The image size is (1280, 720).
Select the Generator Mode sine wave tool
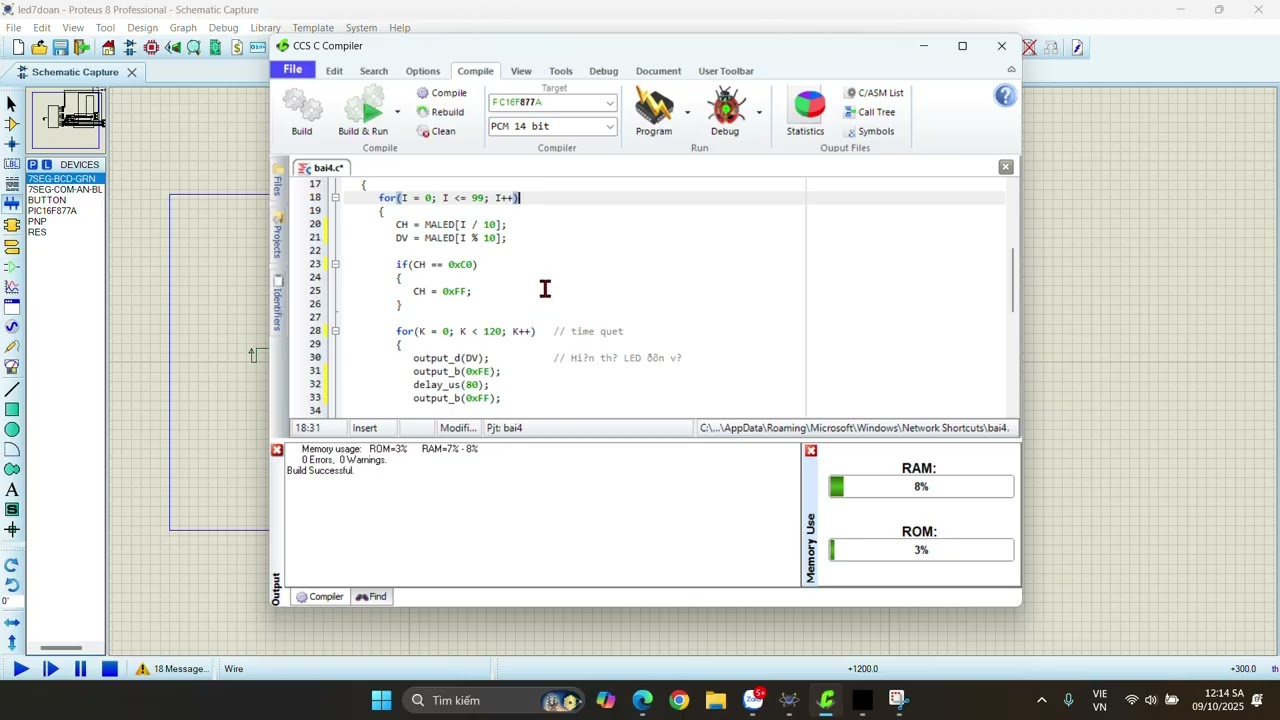pos(12,327)
